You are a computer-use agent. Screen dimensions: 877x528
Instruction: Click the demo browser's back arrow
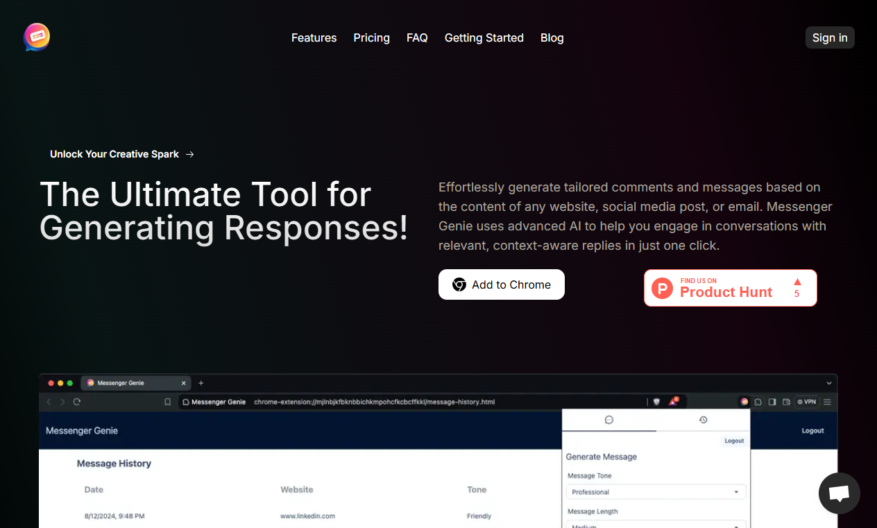pyautogui.click(x=49, y=402)
